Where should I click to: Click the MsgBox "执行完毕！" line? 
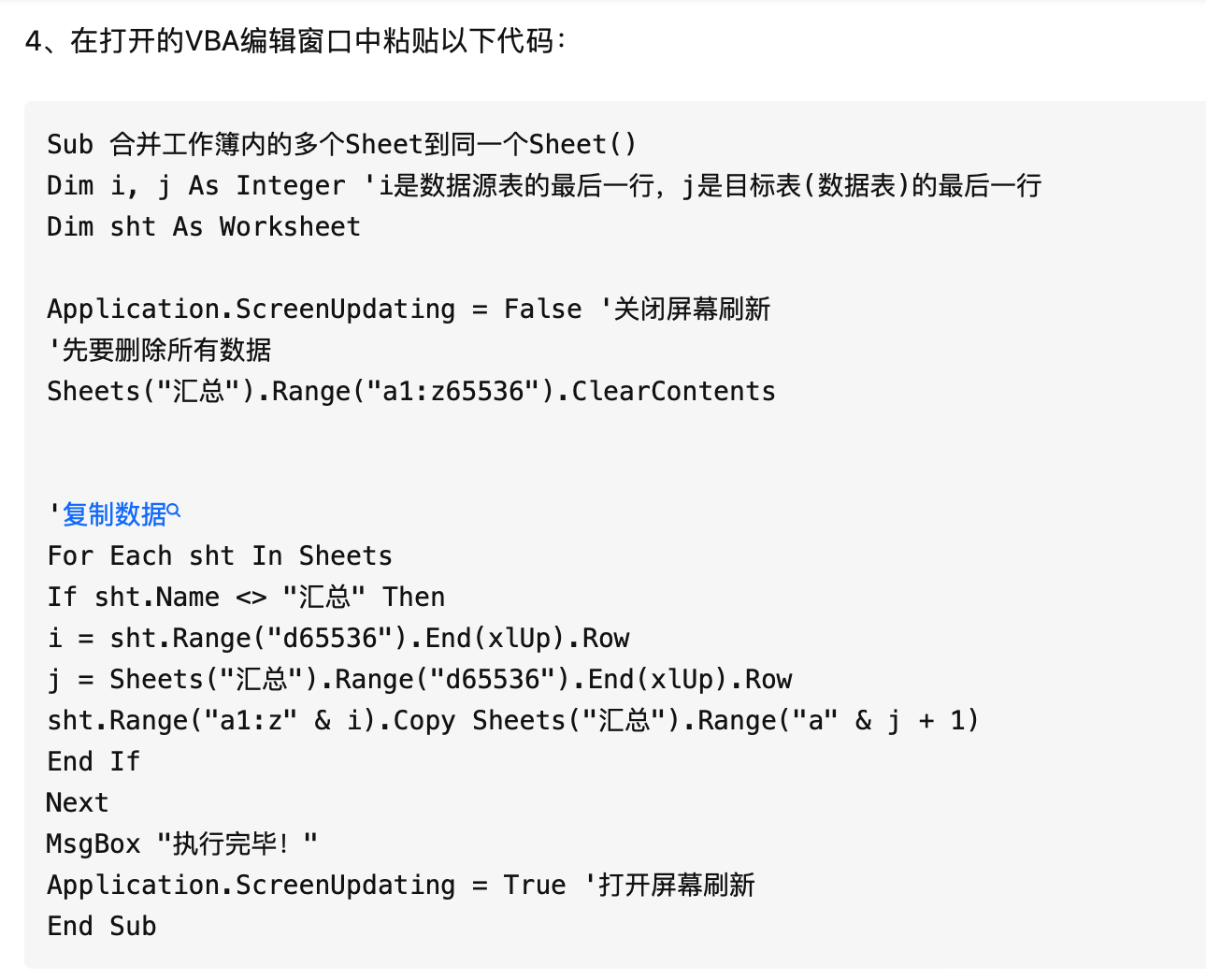click(x=182, y=844)
